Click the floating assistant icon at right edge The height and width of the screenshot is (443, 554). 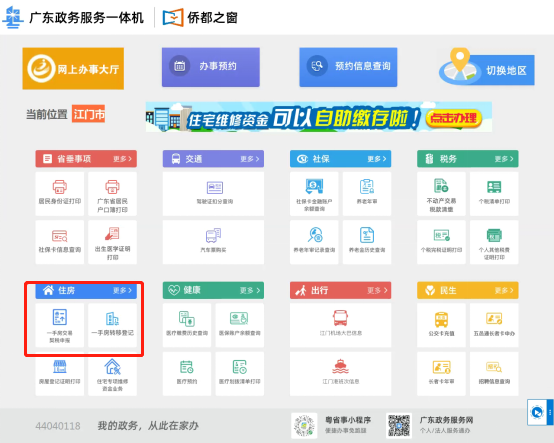pos(537,412)
